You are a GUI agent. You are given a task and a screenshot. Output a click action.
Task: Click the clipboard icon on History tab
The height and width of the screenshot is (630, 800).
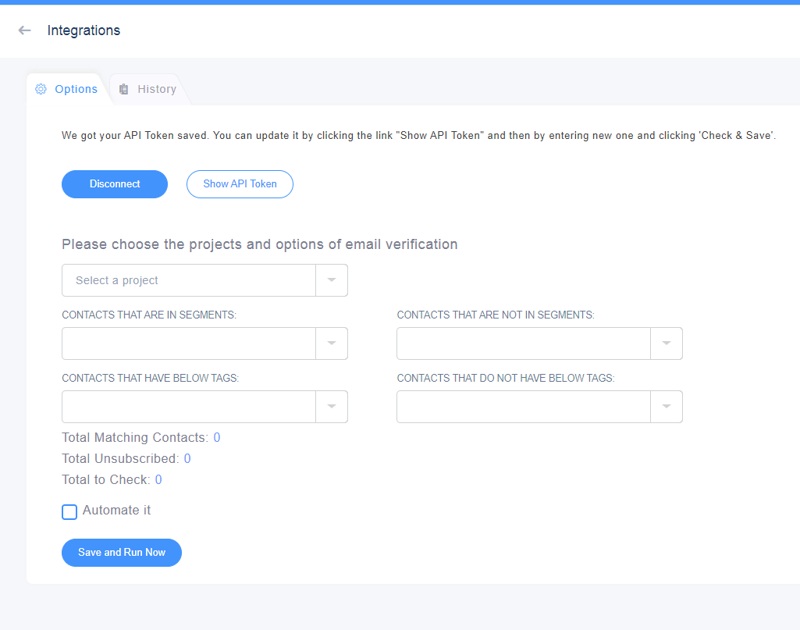click(x=123, y=89)
